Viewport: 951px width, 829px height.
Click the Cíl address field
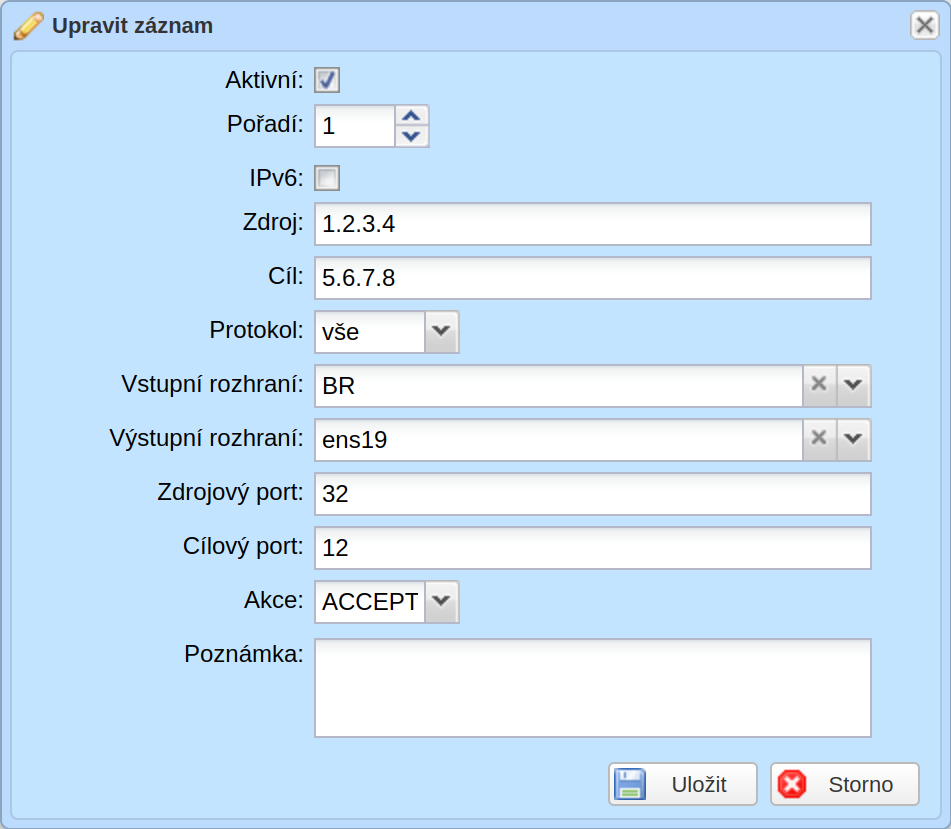593,278
